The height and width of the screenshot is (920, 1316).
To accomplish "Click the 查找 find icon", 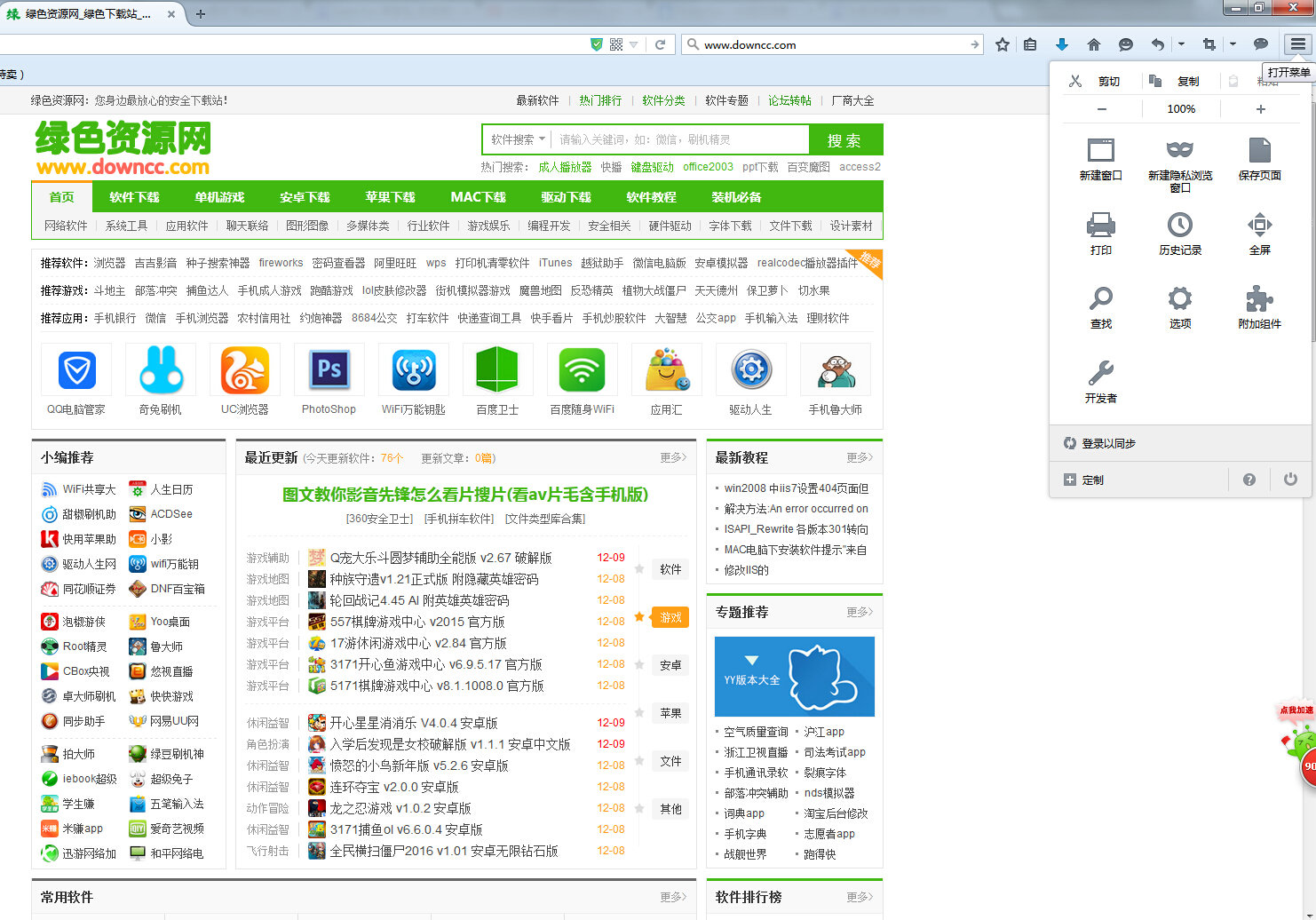I will [1101, 306].
